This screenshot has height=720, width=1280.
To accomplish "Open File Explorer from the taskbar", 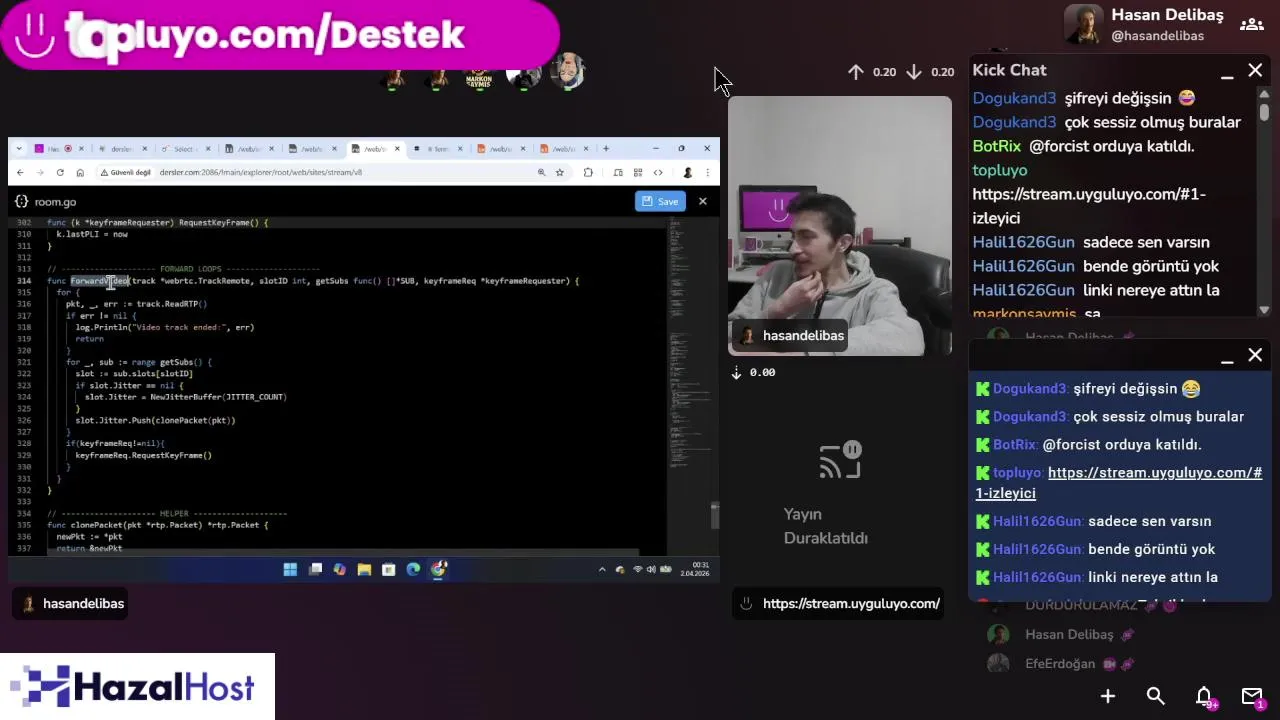I will pyautogui.click(x=364, y=569).
